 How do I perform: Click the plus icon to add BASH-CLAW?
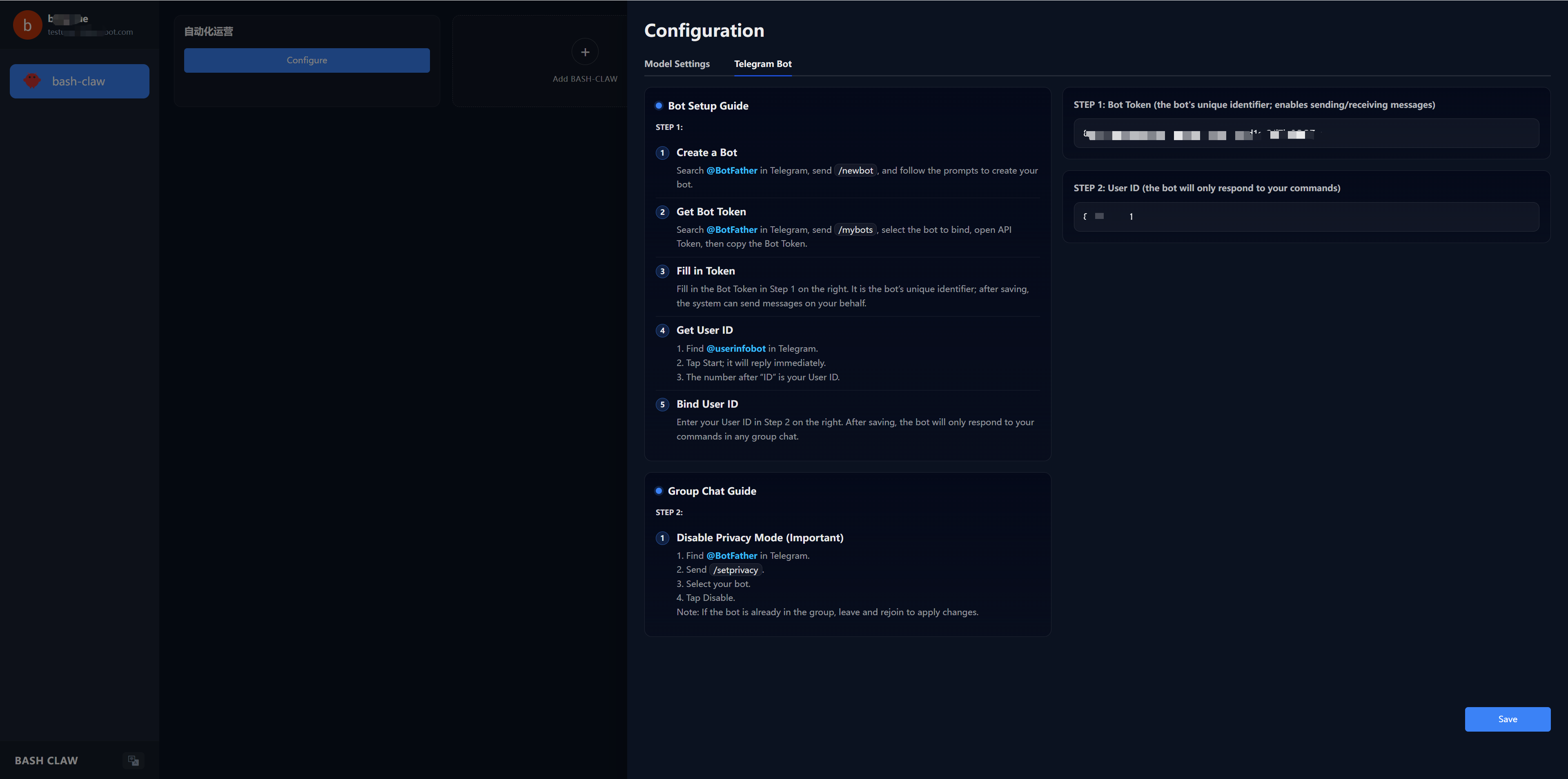(x=584, y=52)
